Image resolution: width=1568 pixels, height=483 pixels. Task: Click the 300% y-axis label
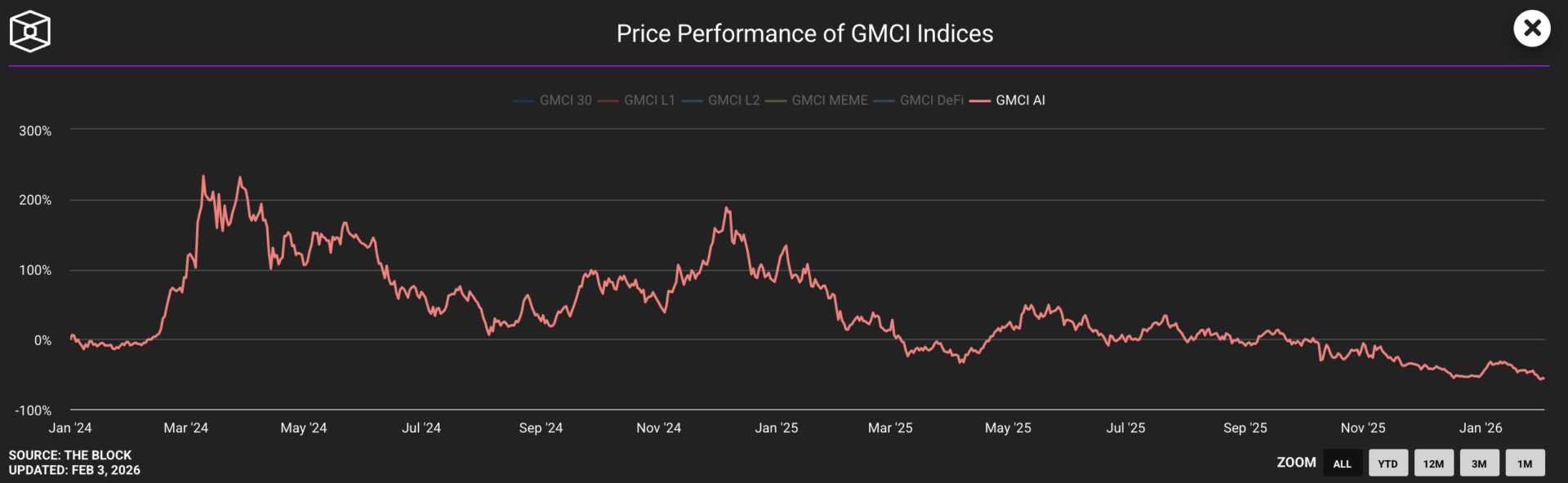(x=35, y=131)
